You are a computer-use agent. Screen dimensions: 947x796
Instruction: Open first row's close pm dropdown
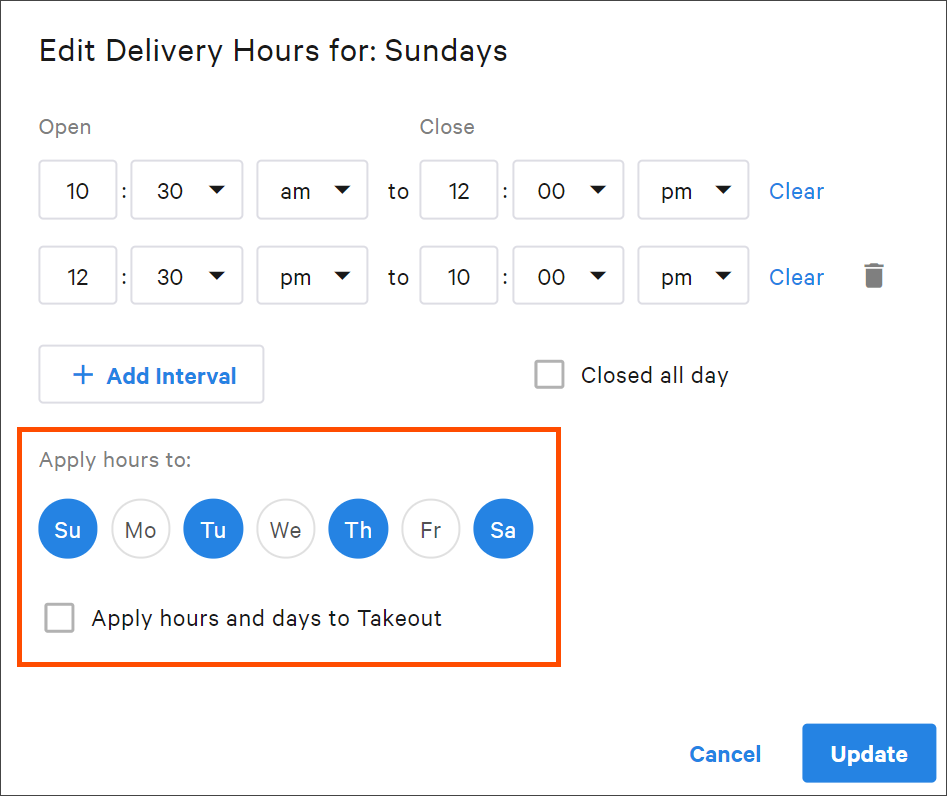click(x=693, y=190)
